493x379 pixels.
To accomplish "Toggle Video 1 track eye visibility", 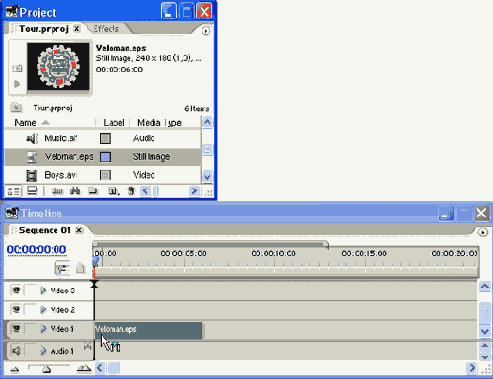I will (x=16, y=329).
